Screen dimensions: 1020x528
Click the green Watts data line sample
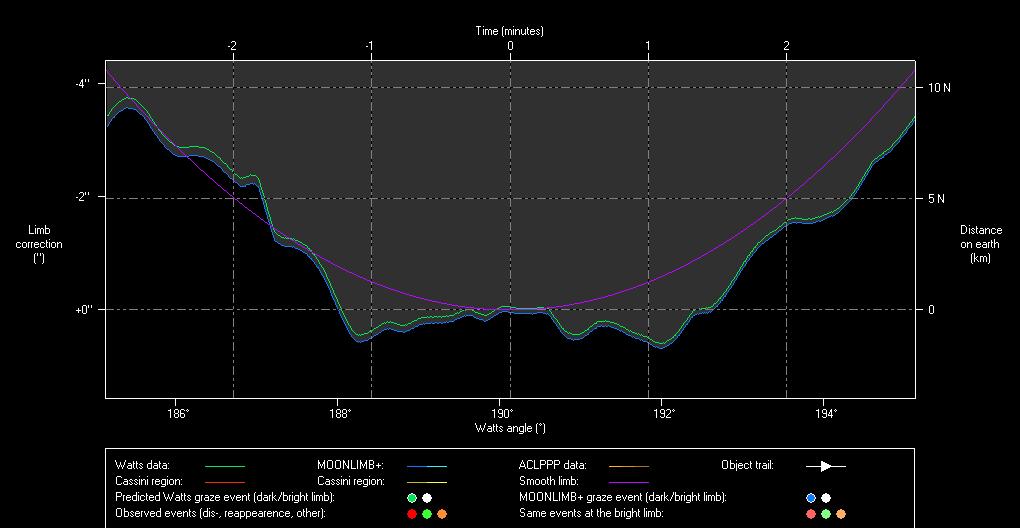[224, 466]
